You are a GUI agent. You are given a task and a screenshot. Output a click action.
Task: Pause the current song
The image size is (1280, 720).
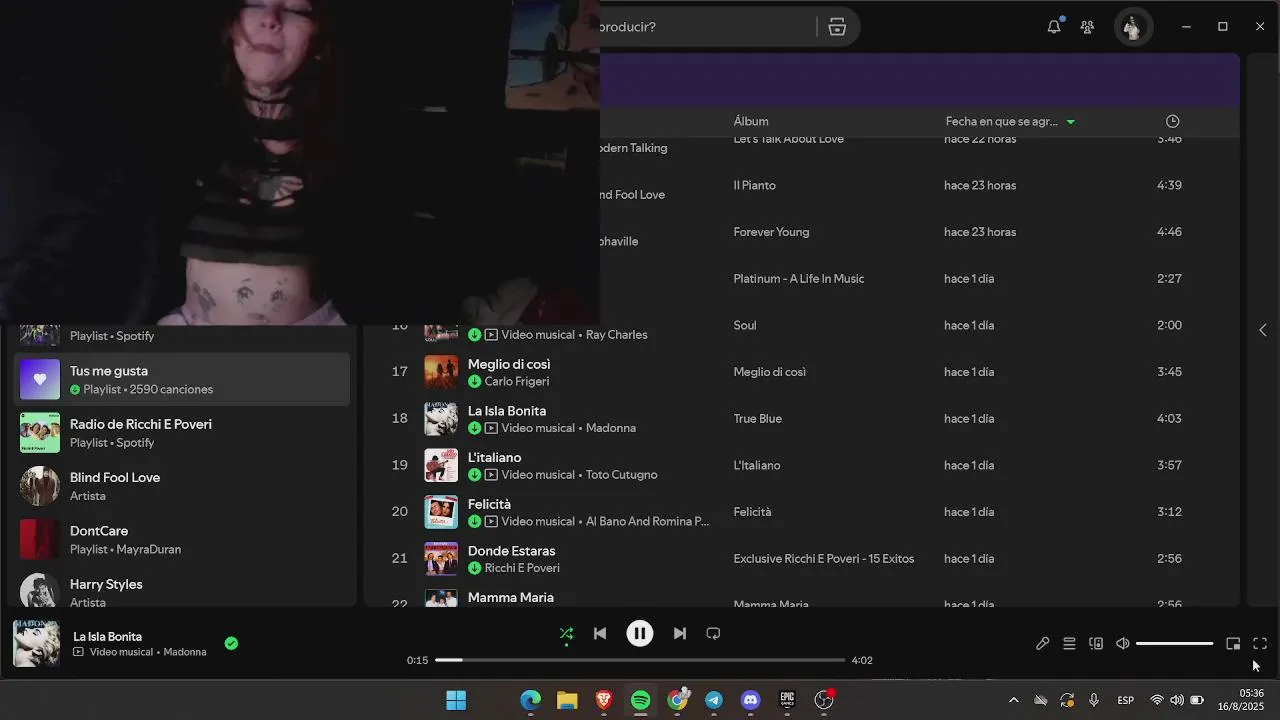tap(640, 633)
